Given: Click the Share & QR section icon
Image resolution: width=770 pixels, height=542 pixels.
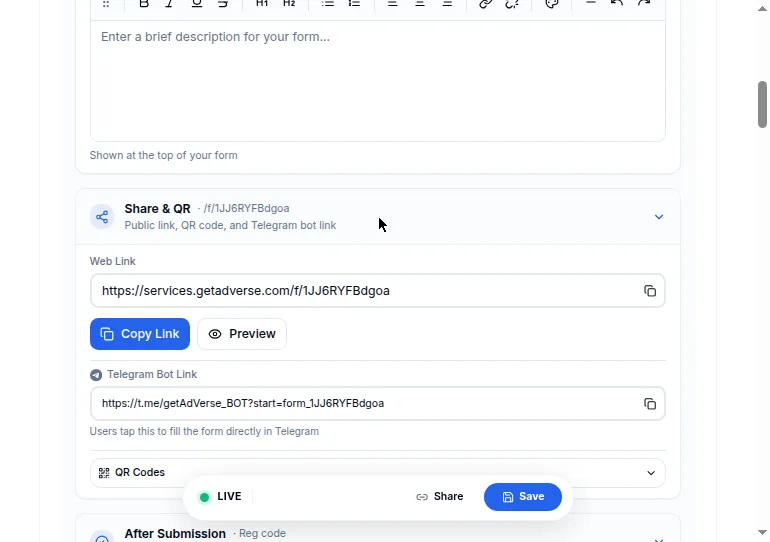Looking at the screenshot, I should point(102,217).
